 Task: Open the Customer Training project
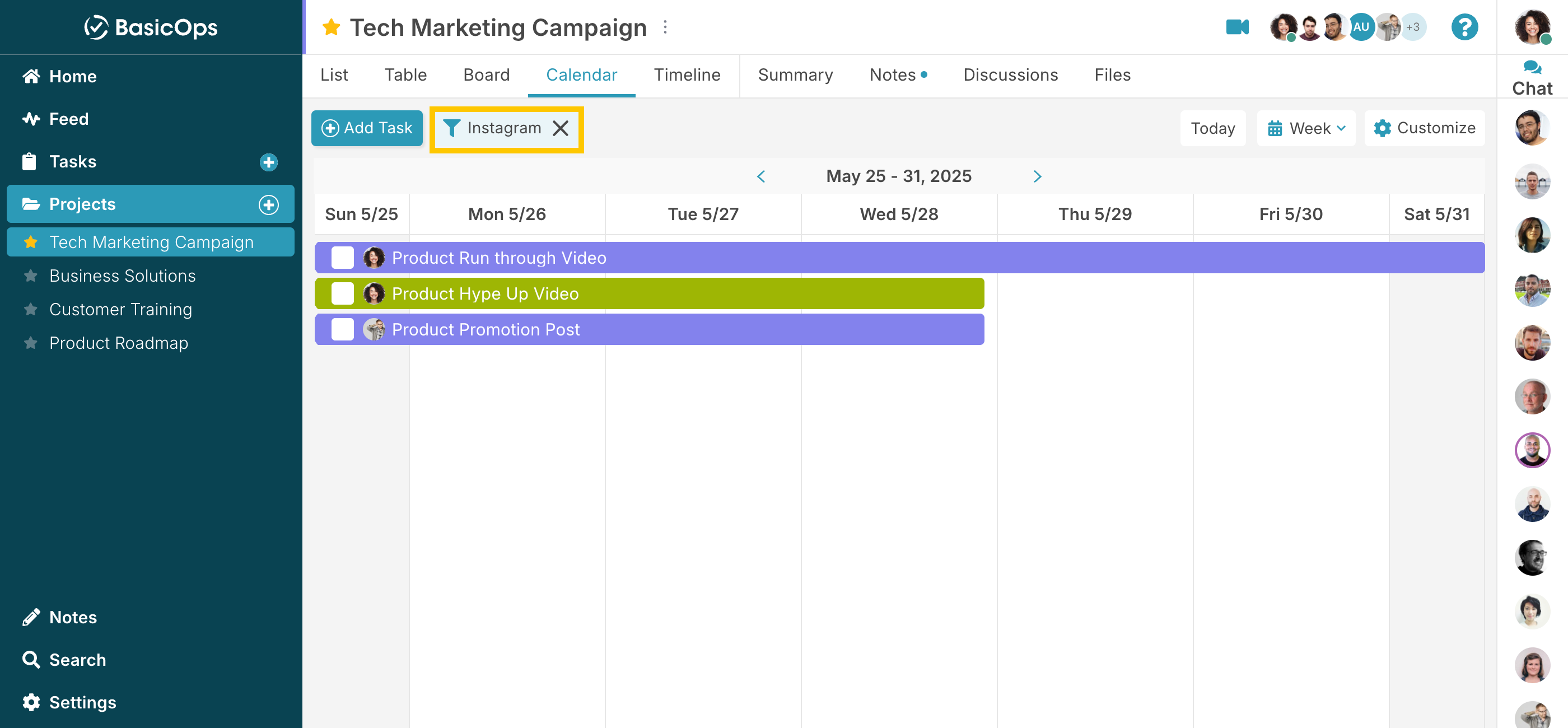(x=120, y=309)
